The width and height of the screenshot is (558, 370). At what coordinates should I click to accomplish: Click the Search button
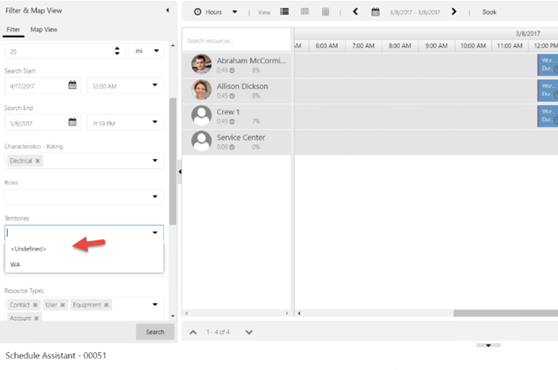tap(155, 332)
